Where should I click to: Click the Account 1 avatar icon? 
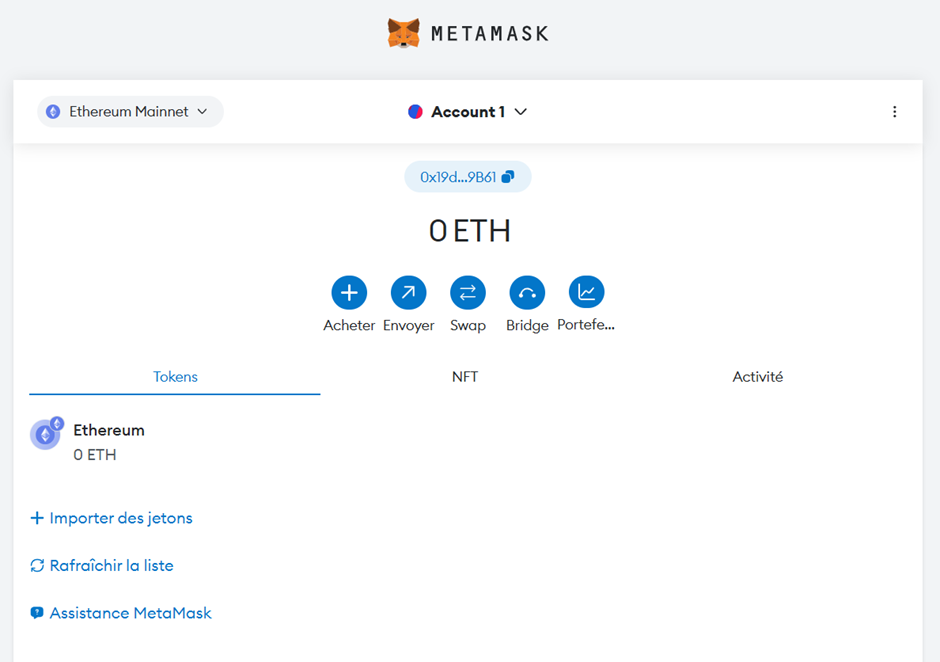coord(415,112)
